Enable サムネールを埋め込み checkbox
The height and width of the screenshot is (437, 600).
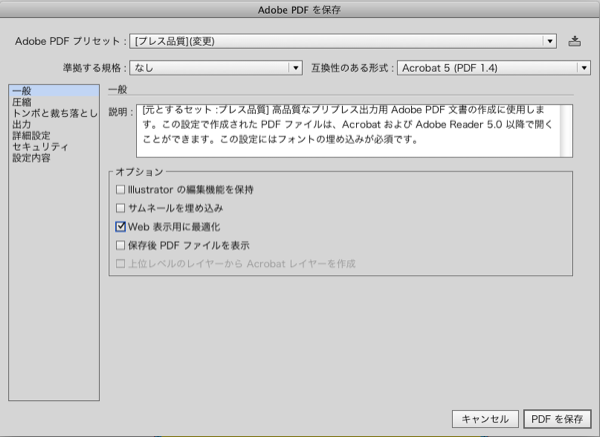121,208
